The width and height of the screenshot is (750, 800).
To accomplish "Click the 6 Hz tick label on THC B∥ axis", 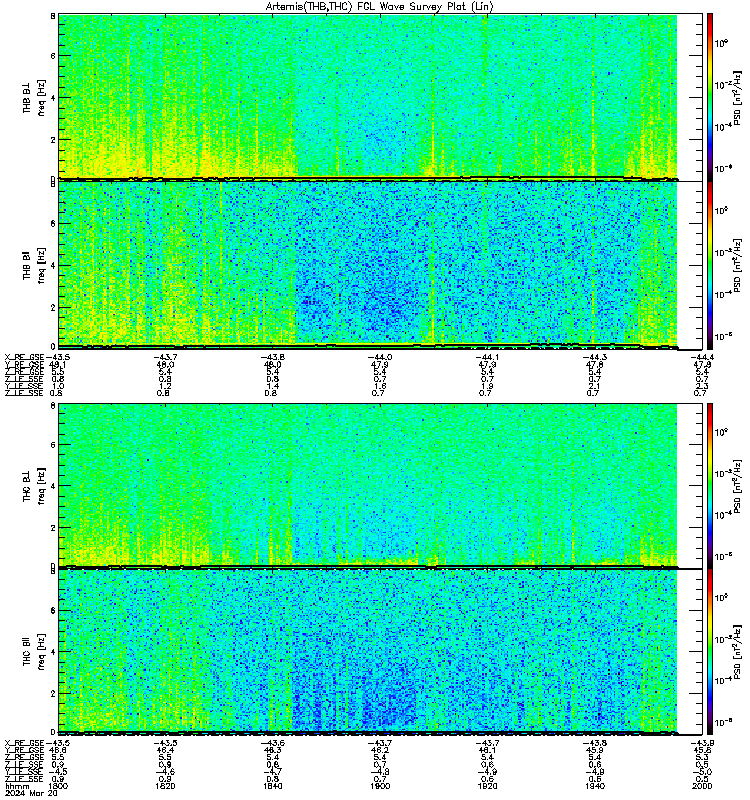I will 53,610.
